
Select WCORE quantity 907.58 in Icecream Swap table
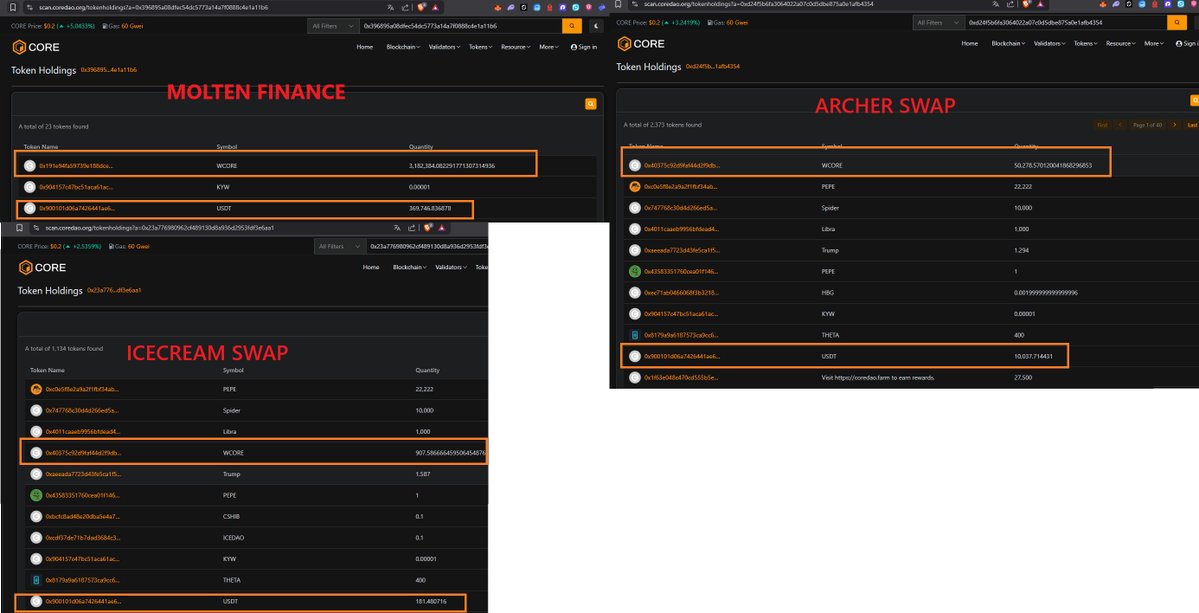click(450, 453)
